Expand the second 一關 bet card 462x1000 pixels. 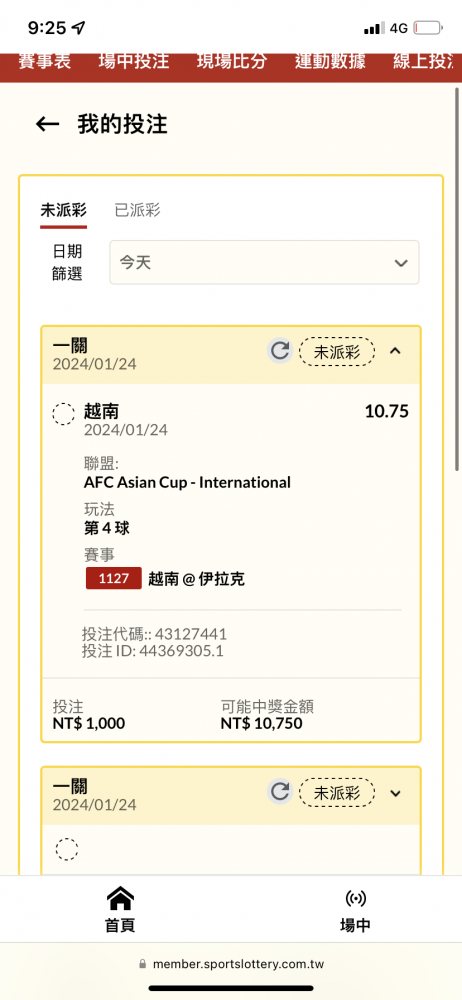point(395,793)
